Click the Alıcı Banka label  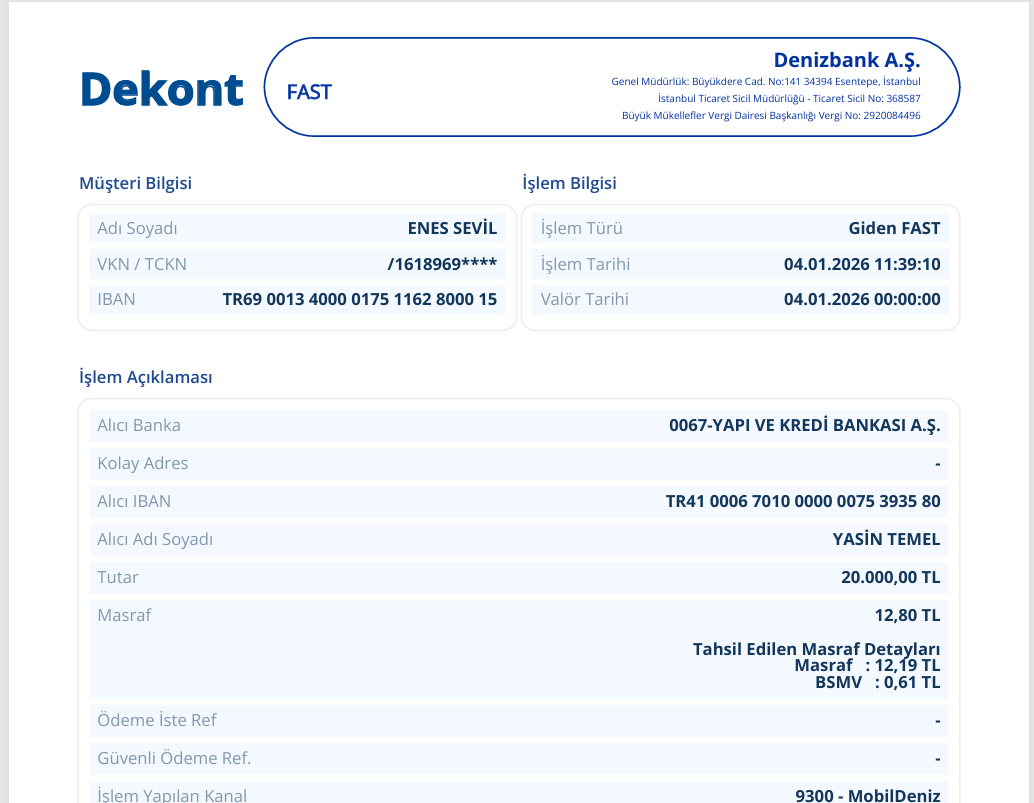pos(139,425)
